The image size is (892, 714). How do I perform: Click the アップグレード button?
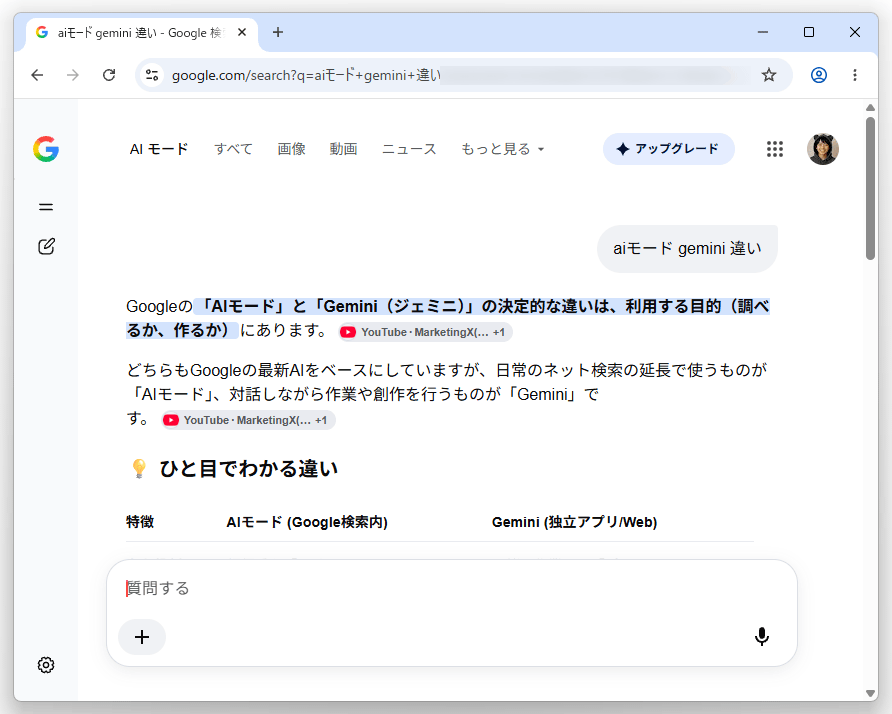(668, 149)
